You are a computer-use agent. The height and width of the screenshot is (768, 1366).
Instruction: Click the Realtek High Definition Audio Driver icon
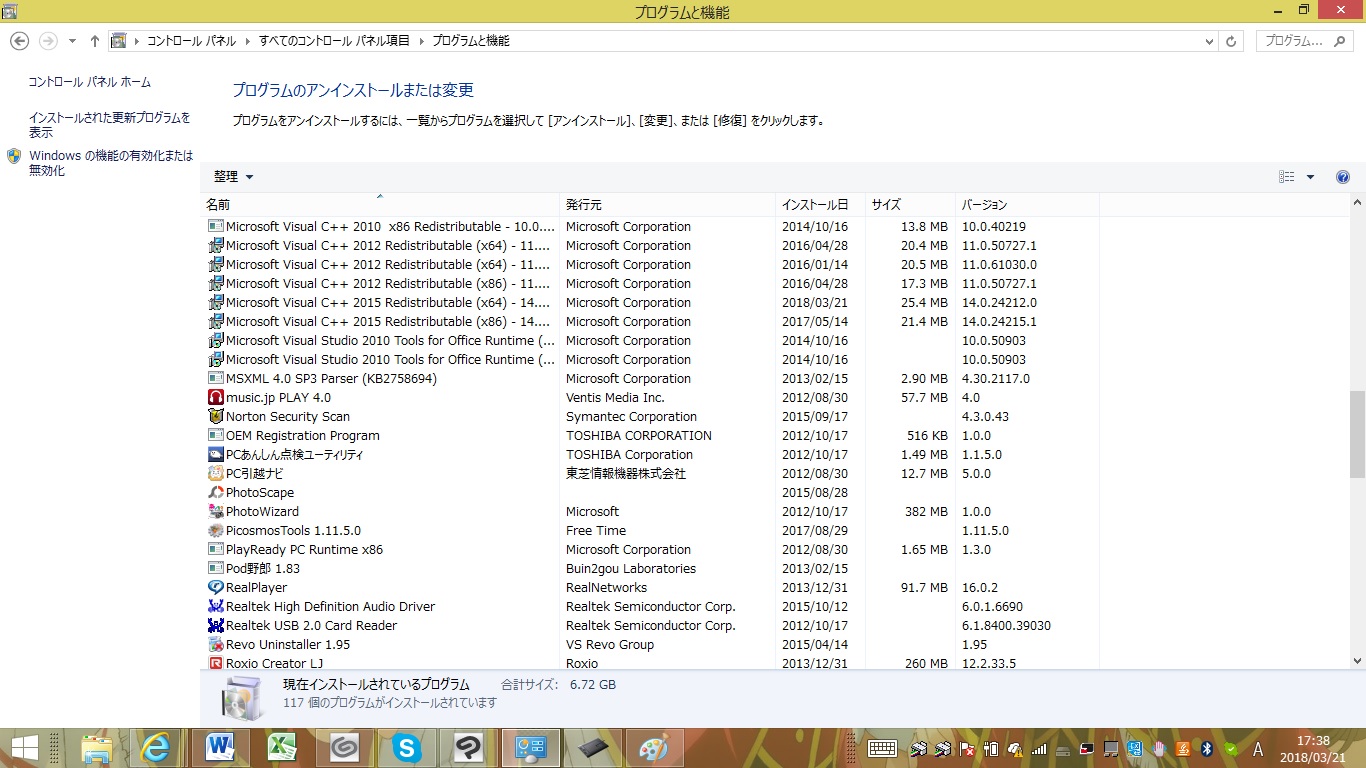(x=215, y=607)
